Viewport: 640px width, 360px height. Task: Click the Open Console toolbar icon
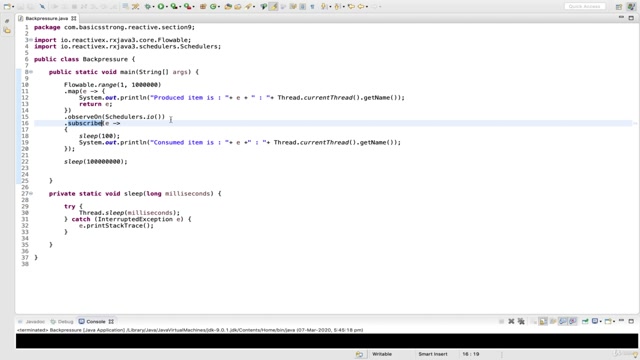[125, 7]
